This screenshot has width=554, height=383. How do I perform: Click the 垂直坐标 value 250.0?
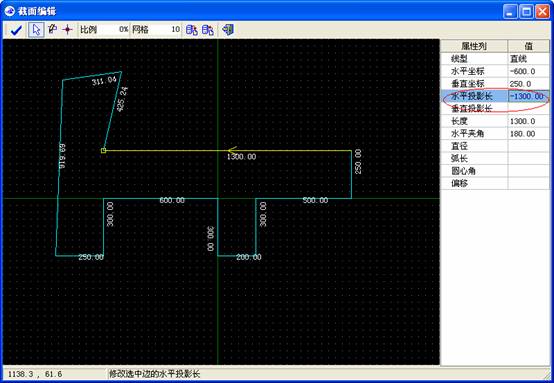click(x=529, y=84)
